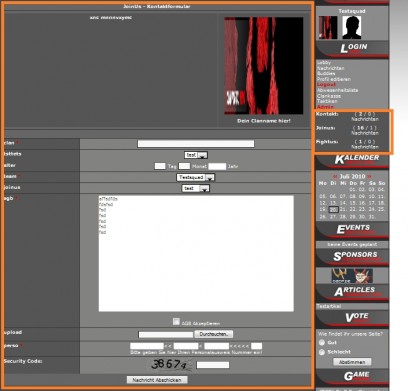This screenshot has height=391, width=408.
Task: Click Nachricht Abschicken submit button
Action: (157, 380)
